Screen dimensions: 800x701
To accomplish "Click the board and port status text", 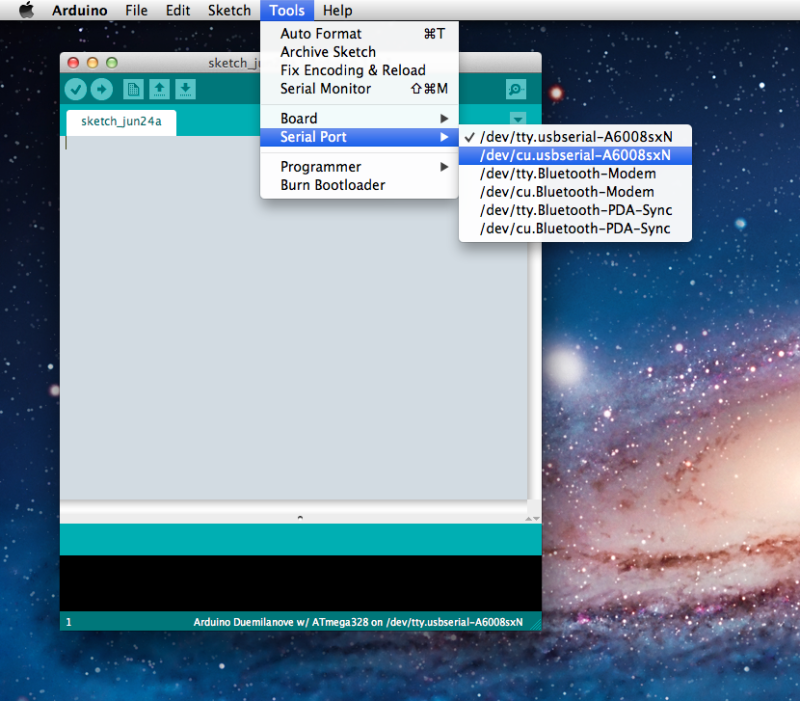I will click(x=358, y=622).
